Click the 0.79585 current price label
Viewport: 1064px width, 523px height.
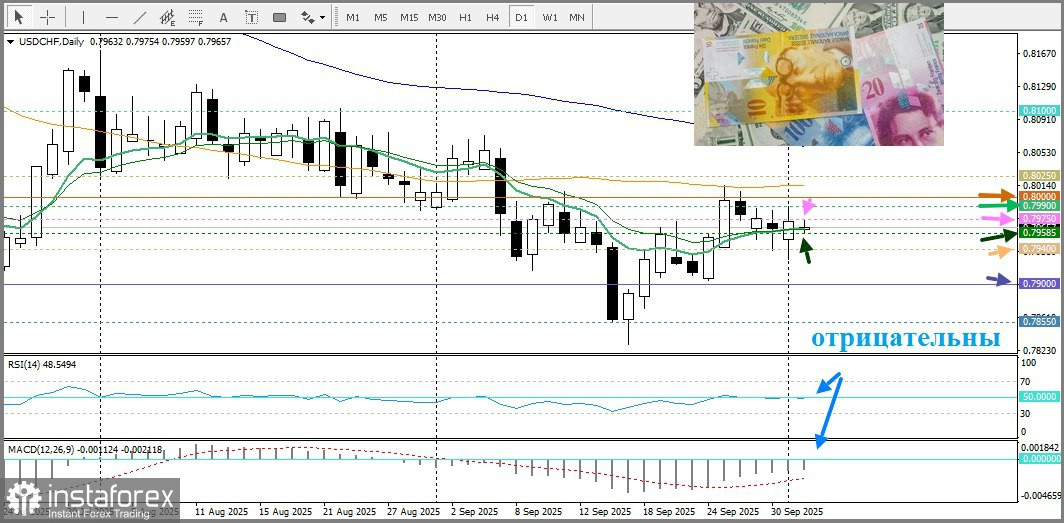coord(1039,233)
